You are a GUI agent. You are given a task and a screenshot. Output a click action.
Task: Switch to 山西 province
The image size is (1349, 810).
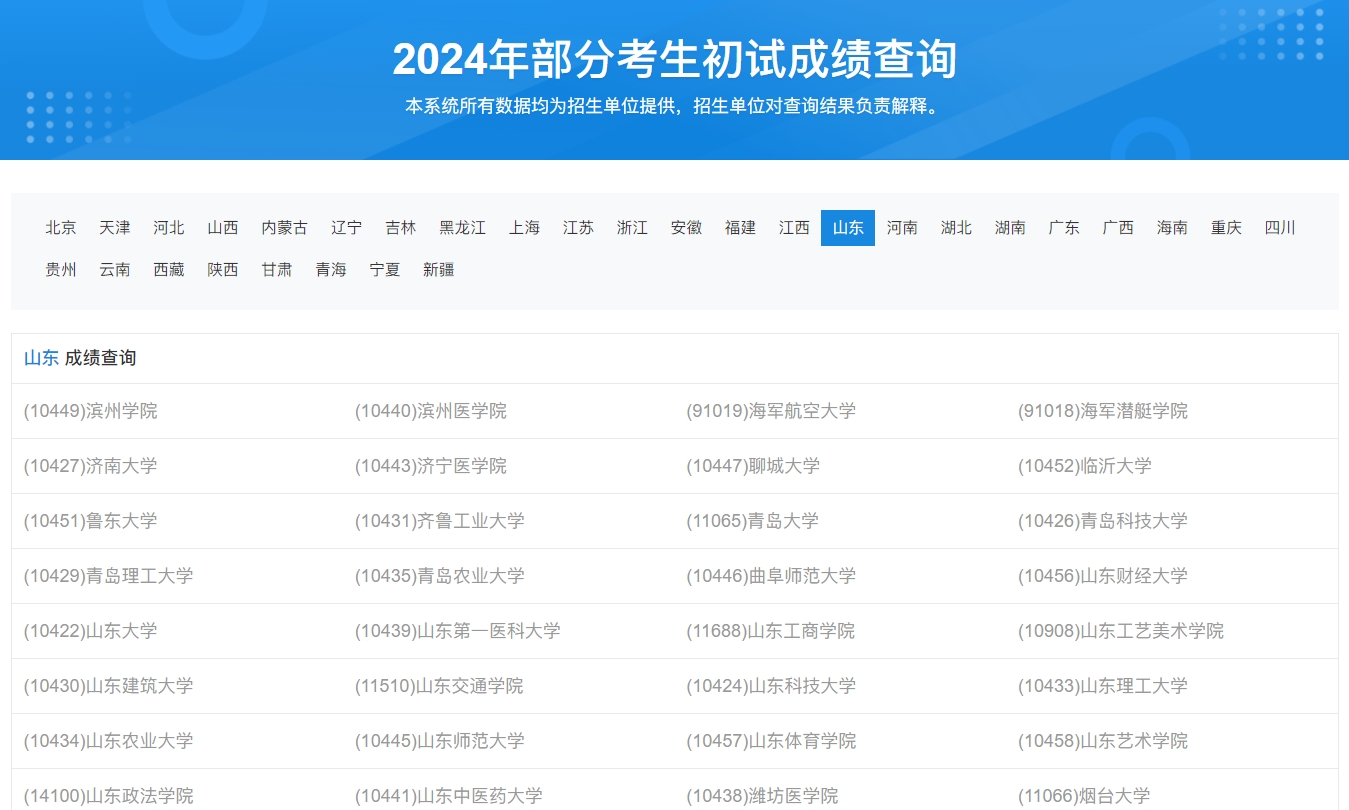click(223, 228)
